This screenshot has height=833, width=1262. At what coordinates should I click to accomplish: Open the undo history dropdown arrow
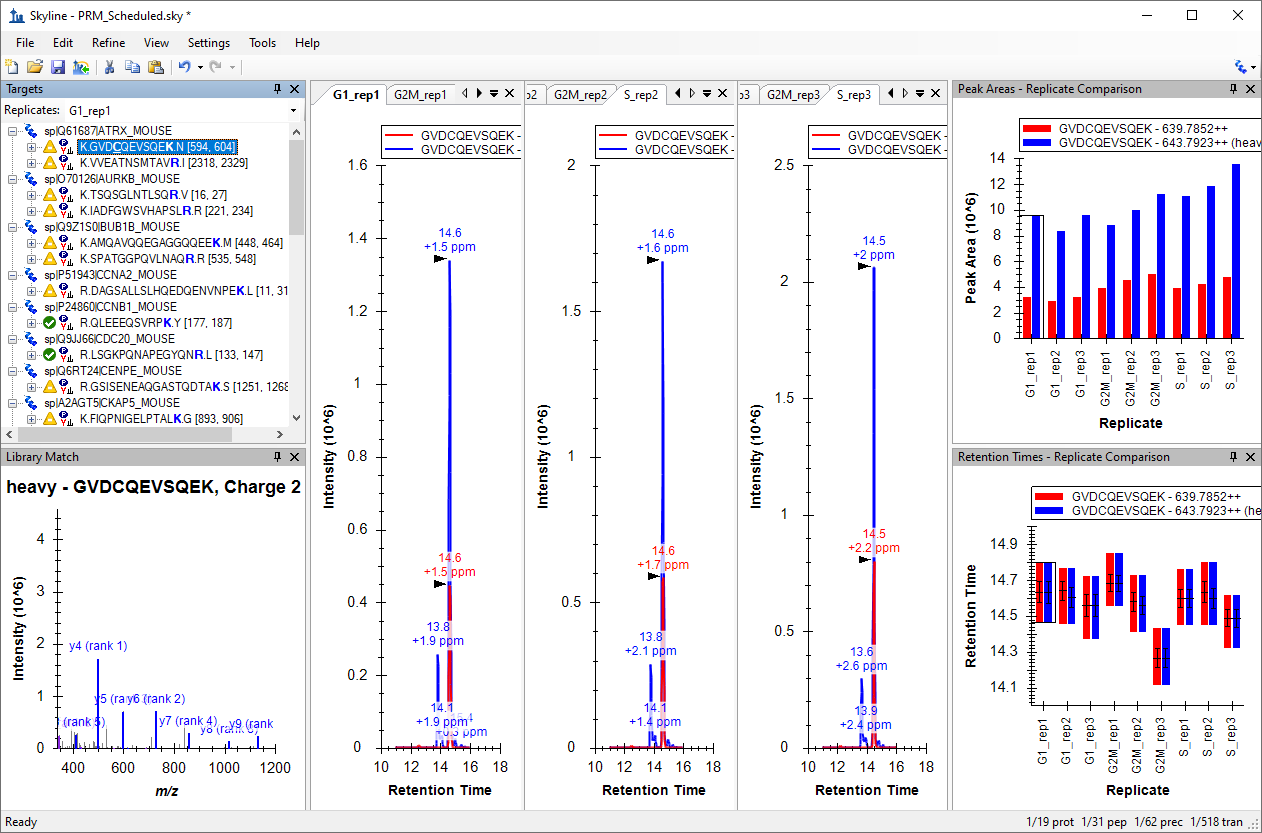pyautogui.click(x=200, y=67)
